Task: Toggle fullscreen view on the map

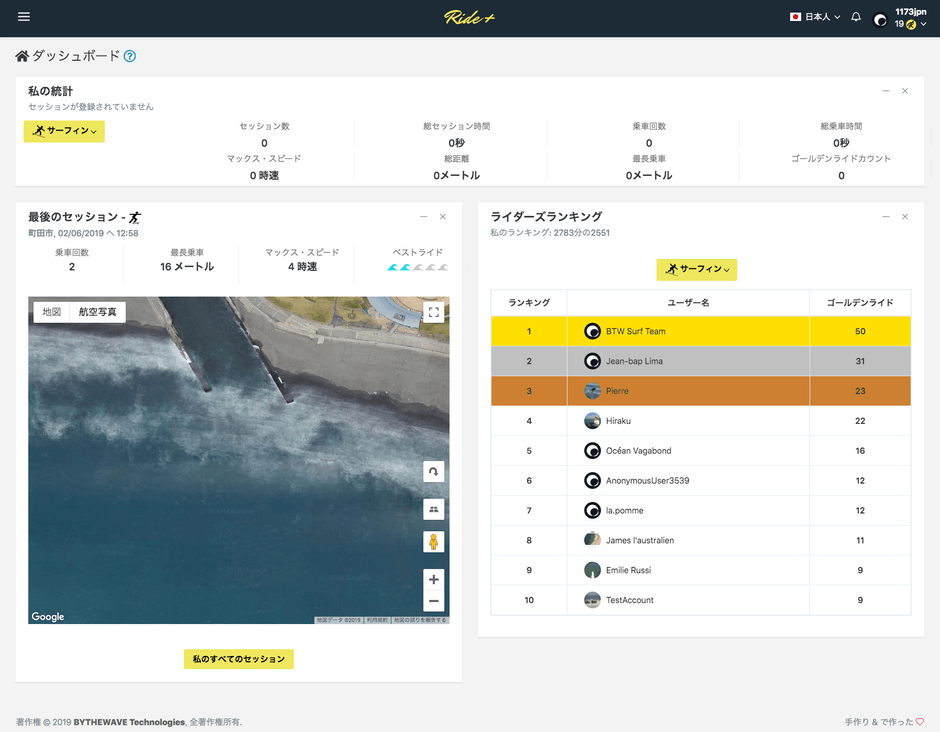Action: coord(433,312)
